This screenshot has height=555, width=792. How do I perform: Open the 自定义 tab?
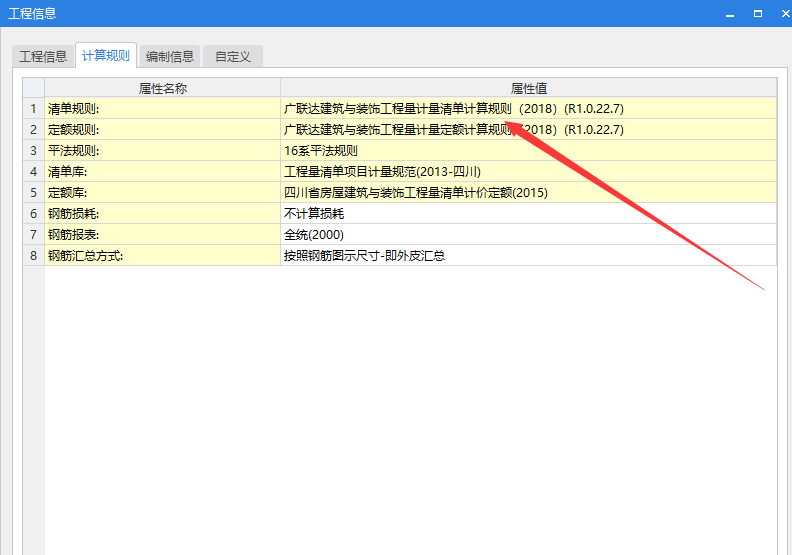click(x=233, y=56)
